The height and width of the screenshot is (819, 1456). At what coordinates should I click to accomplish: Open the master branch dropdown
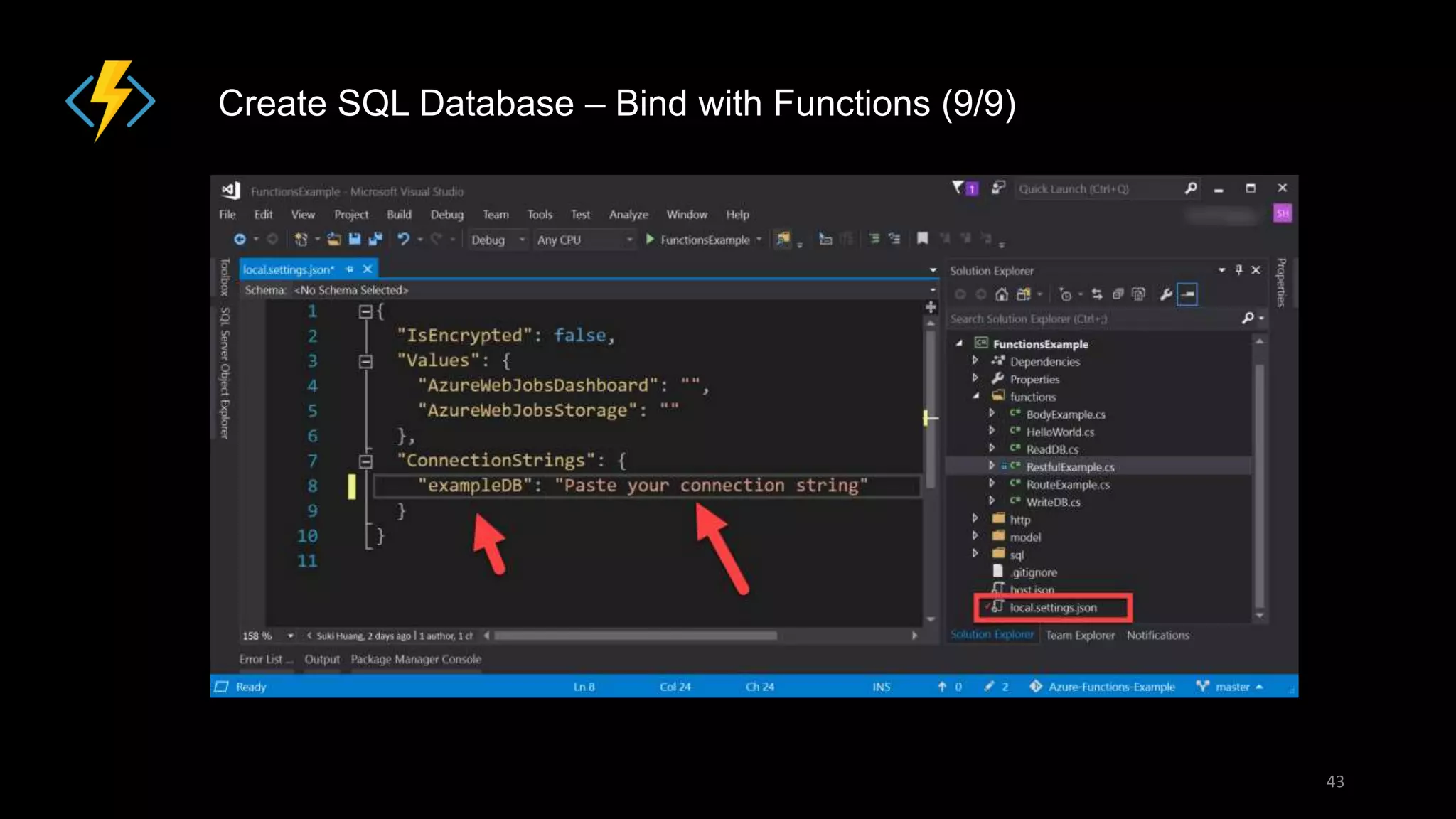[1230, 686]
